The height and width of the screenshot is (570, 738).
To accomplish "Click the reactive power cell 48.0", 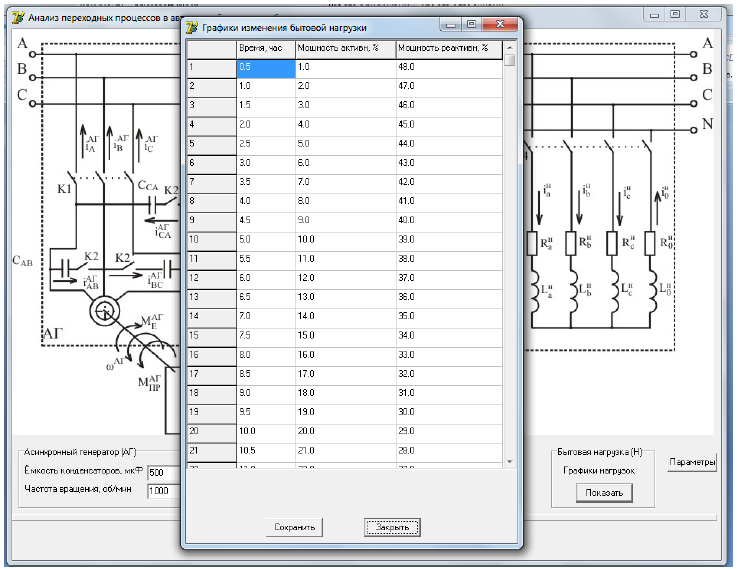I will (x=448, y=67).
